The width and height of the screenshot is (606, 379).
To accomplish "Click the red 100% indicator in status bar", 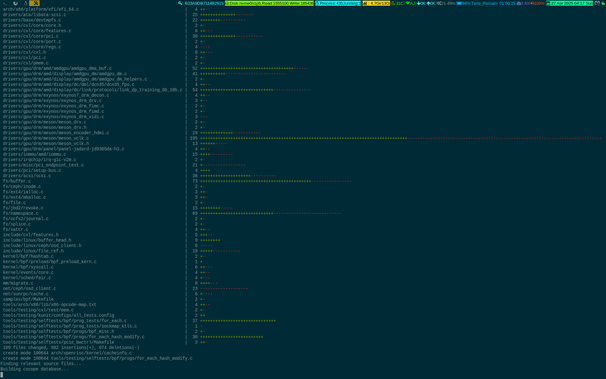I will tap(538, 3).
